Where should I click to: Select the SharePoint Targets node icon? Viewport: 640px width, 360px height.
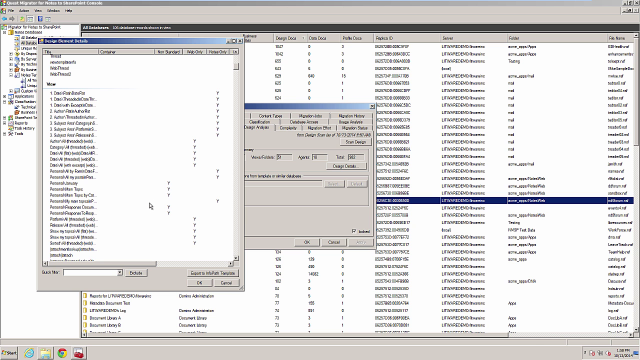11,118
